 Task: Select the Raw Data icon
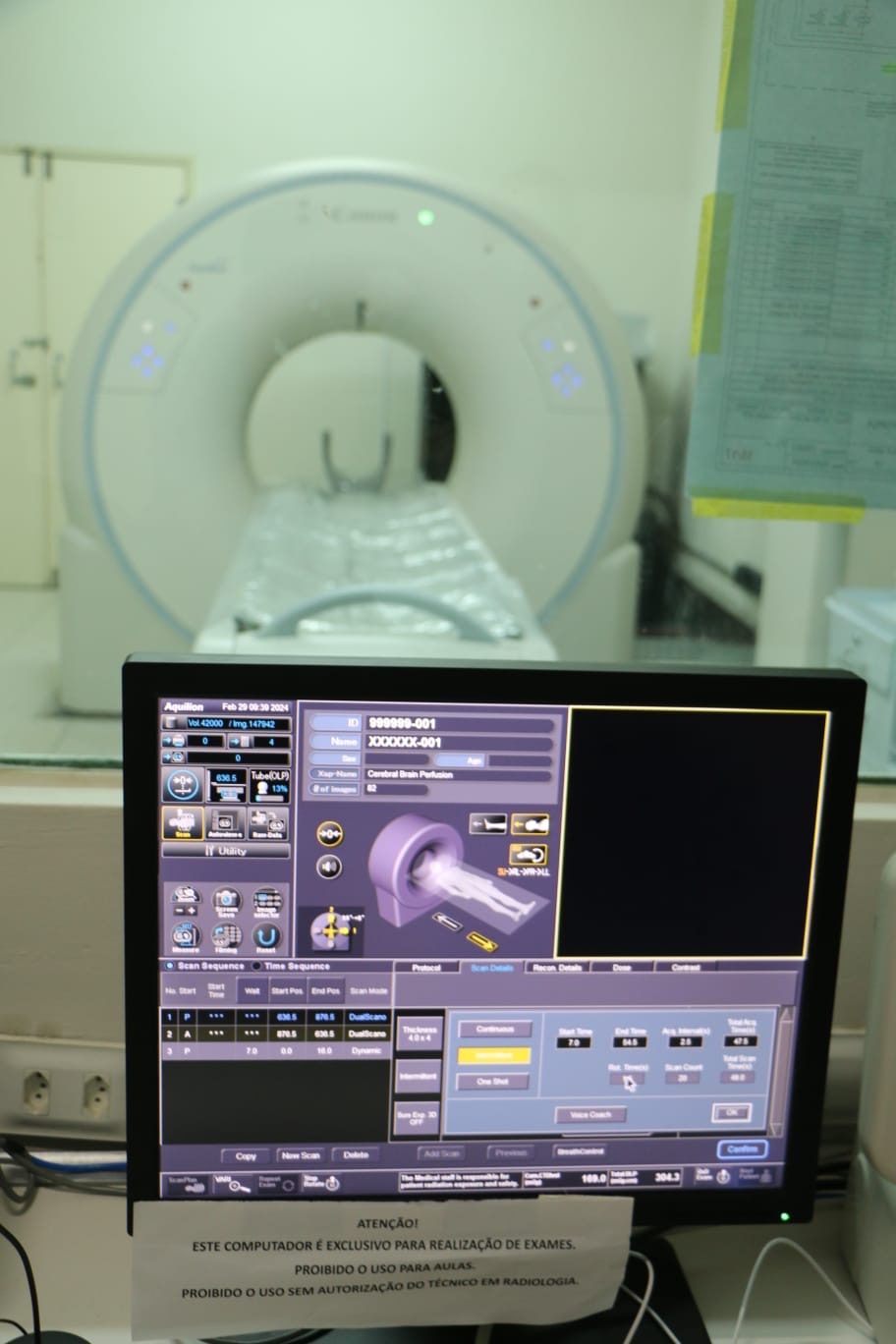[267, 822]
